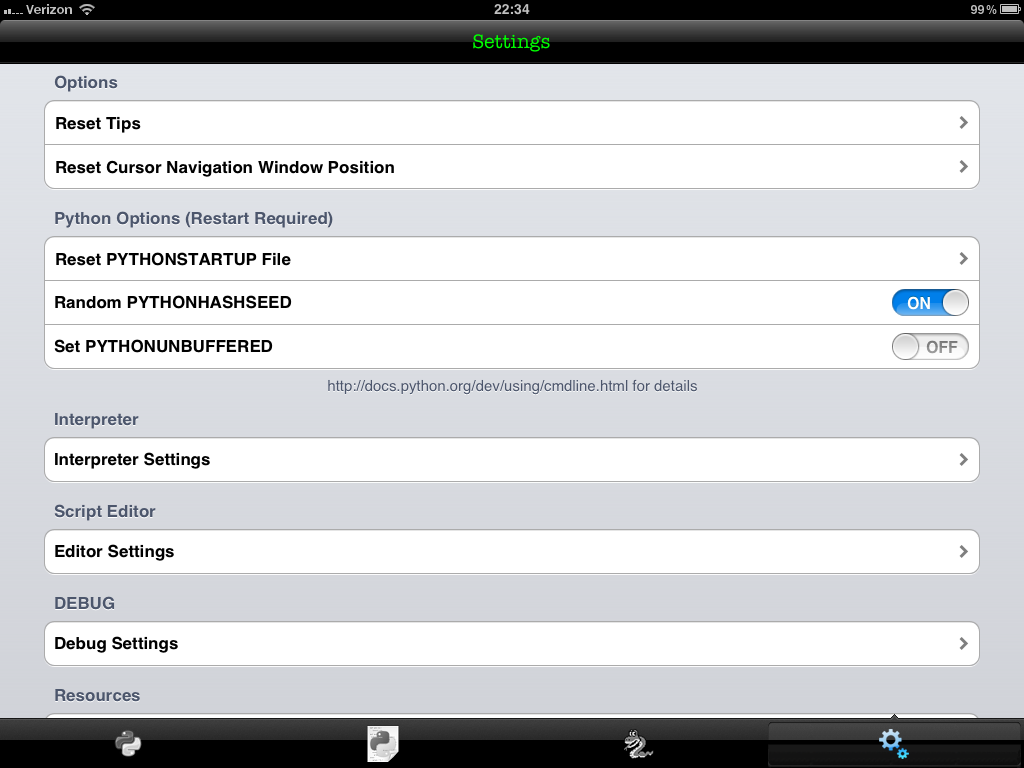The height and width of the screenshot is (768, 1024).
Task: Turn off Random PYTHONHASHSEED switch
Action: pyautogui.click(x=930, y=302)
